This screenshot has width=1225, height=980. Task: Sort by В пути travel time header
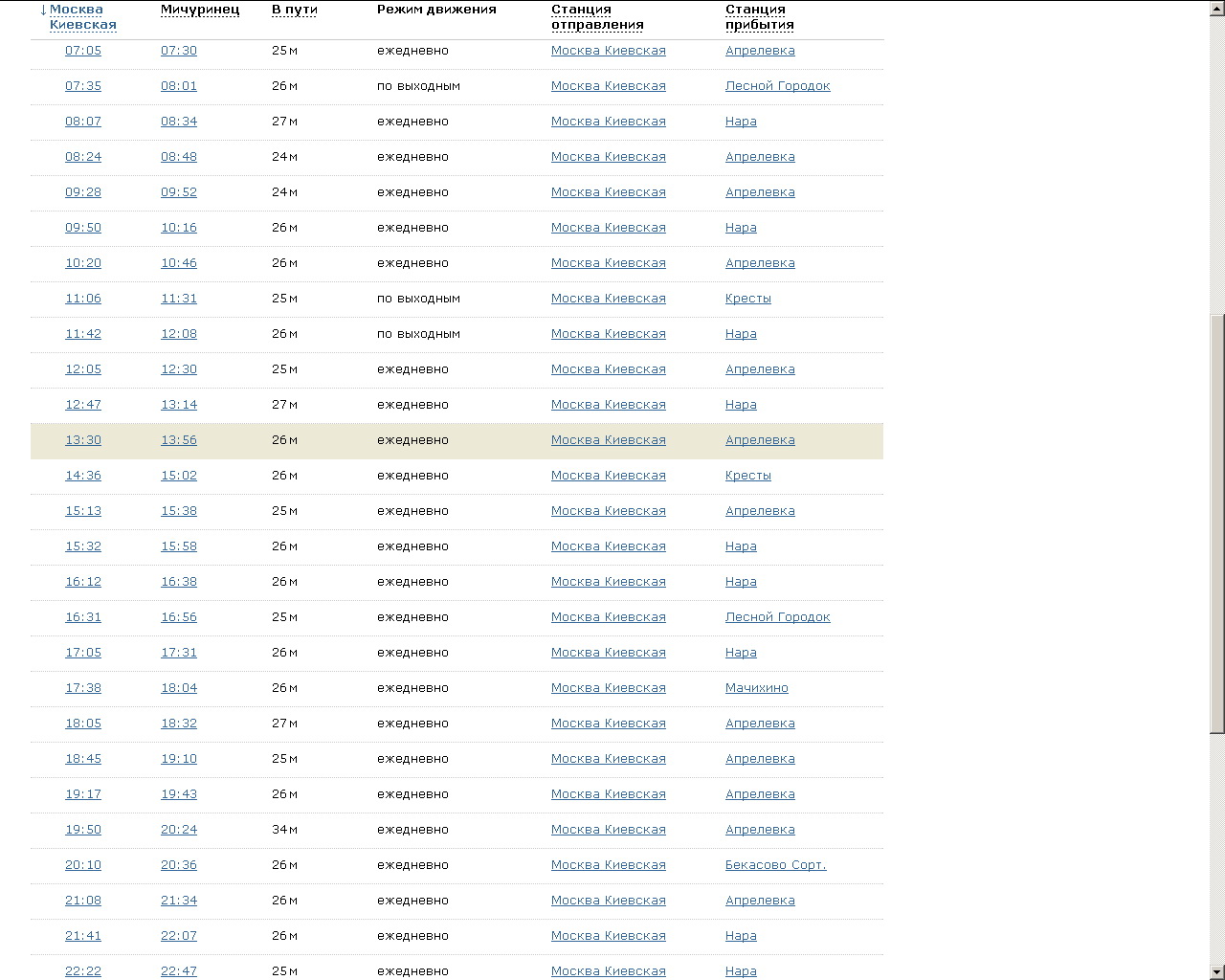click(x=294, y=10)
